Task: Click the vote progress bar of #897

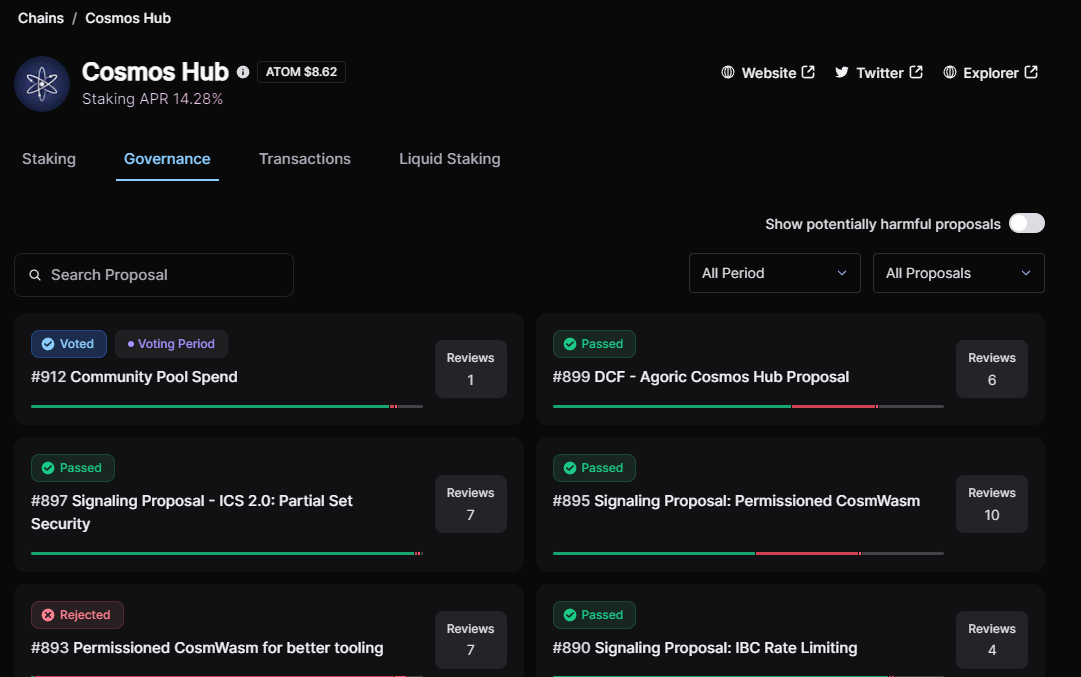Action: 227,554
